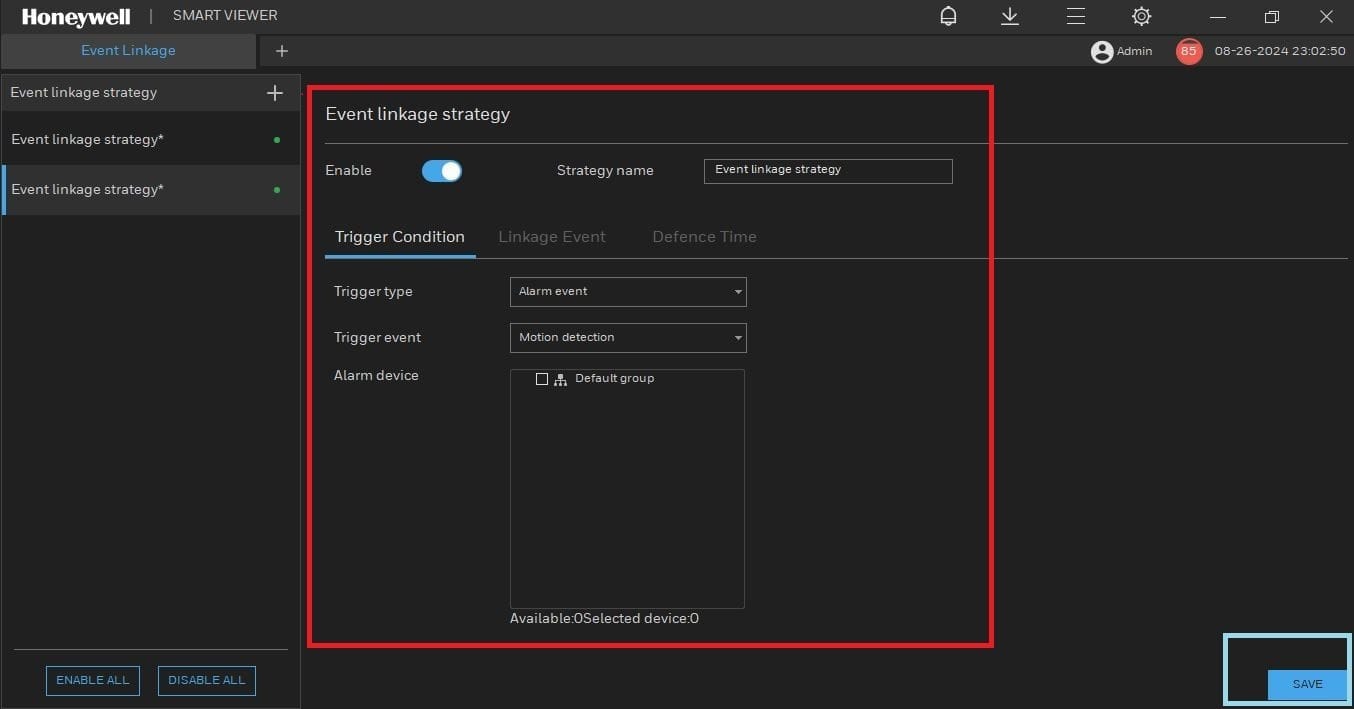Switch to the Linkage Event tab
This screenshot has width=1354, height=709.
[x=552, y=237]
